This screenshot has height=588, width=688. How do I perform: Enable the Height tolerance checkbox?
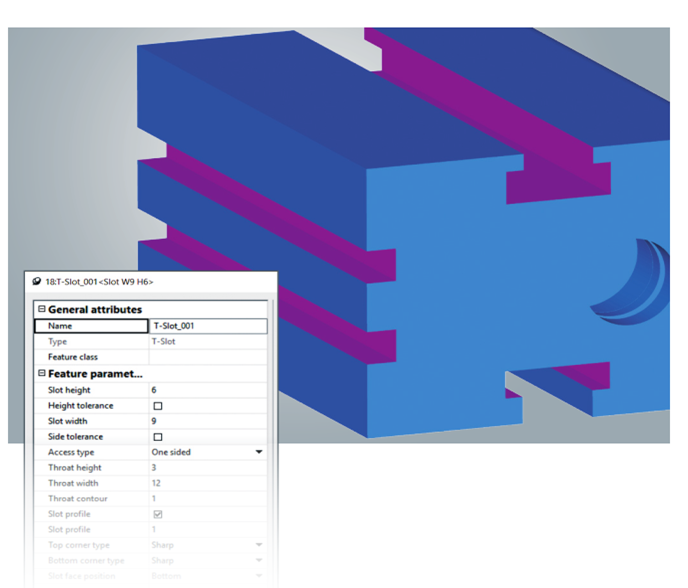pyautogui.click(x=158, y=406)
